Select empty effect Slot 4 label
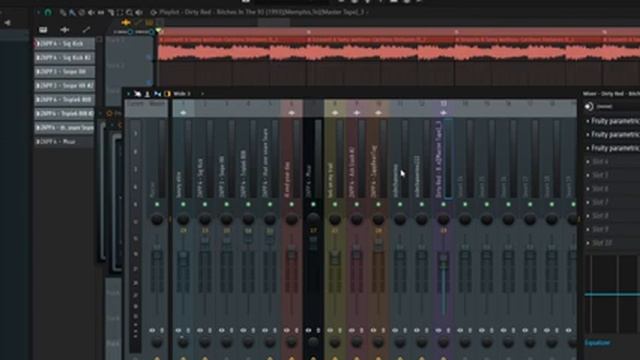The height and width of the screenshot is (360, 640). tap(600, 162)
